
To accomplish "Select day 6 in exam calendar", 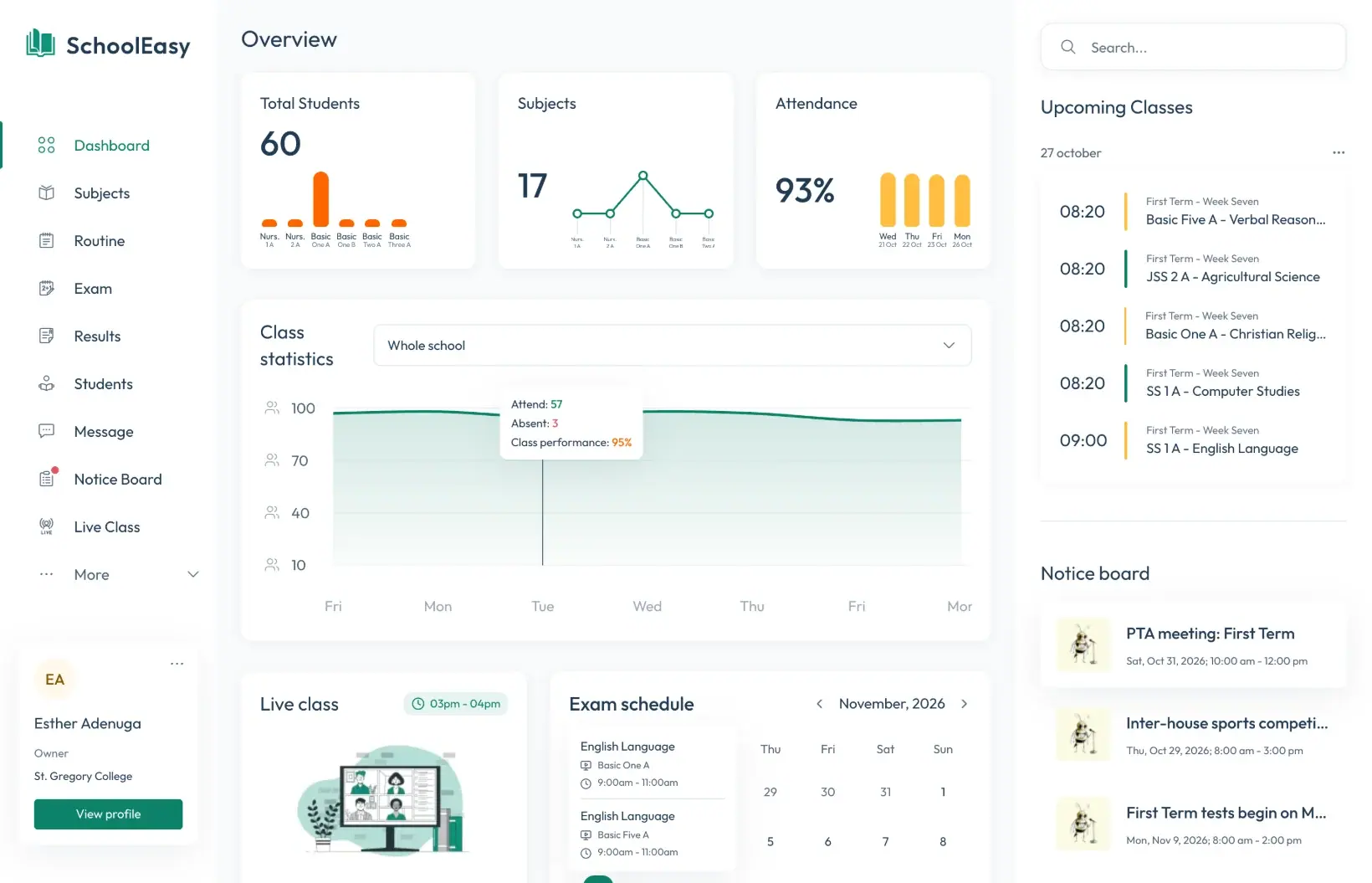I will point(827,842).
